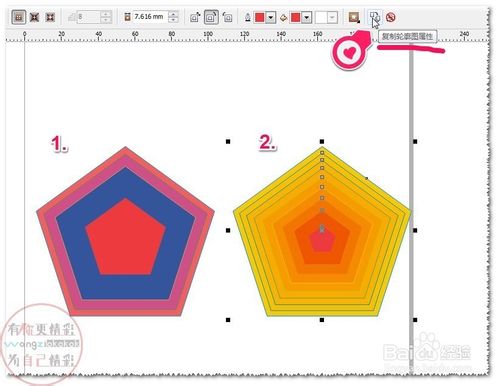
Task: Open the last fill color dropdown arrow
Action: pyautogui.click(x=332, y=17)
